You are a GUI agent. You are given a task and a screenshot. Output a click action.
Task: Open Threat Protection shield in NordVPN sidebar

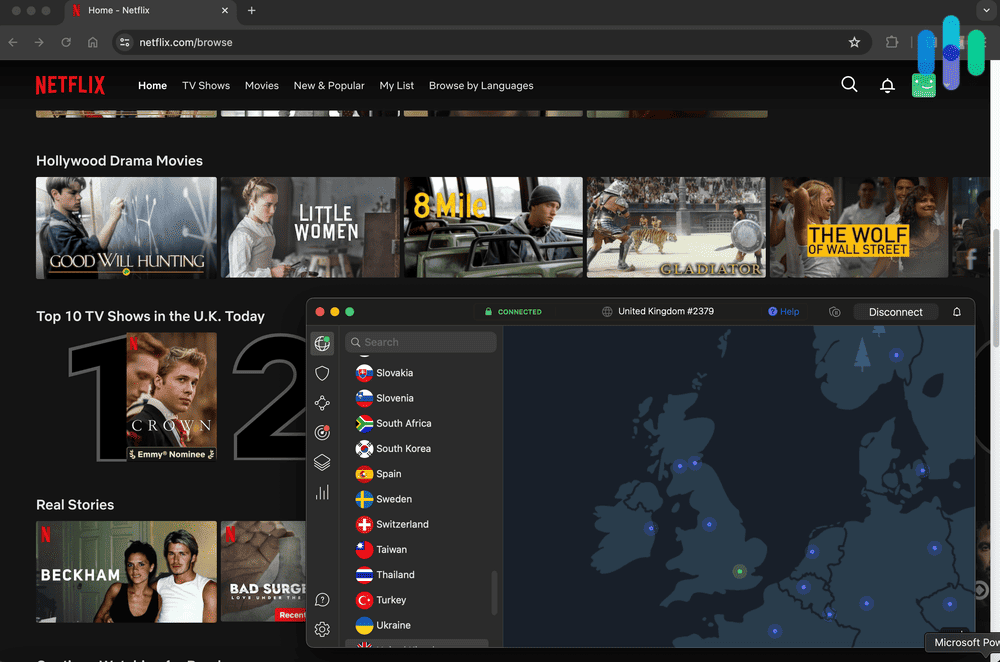coord(322,373)
